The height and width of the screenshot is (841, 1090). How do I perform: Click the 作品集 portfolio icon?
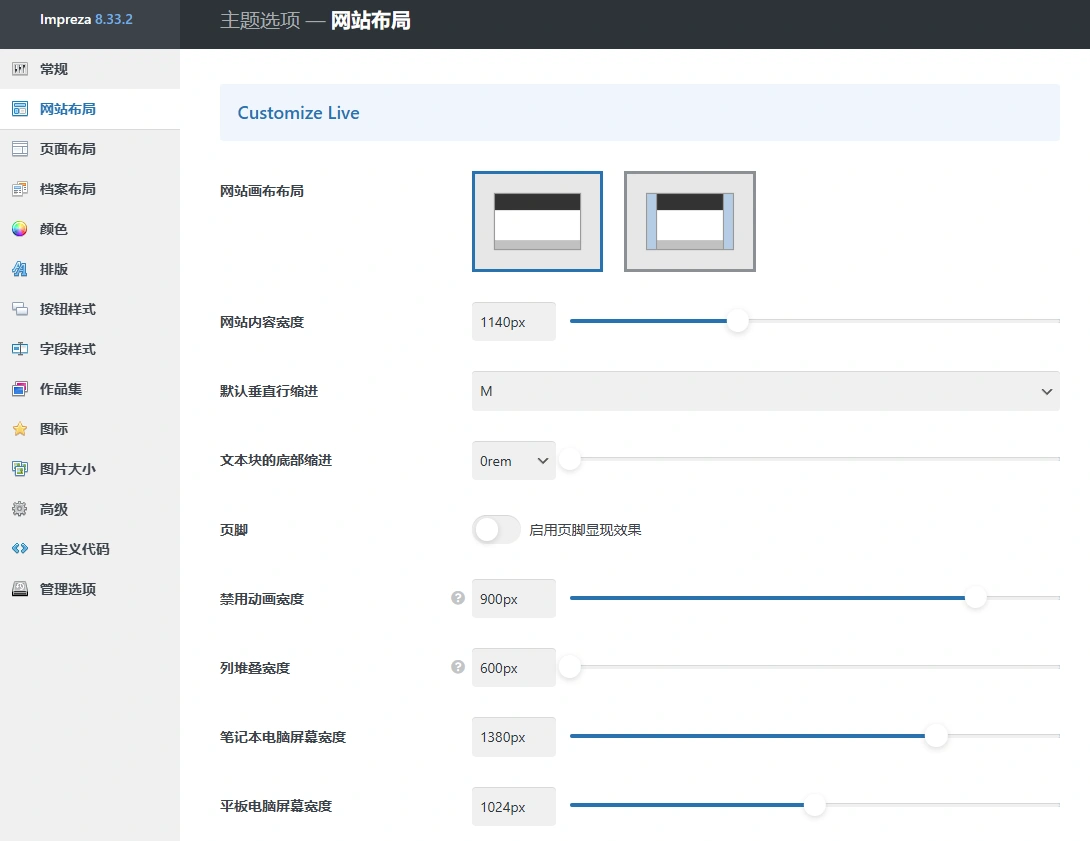[x=22, y=388]
